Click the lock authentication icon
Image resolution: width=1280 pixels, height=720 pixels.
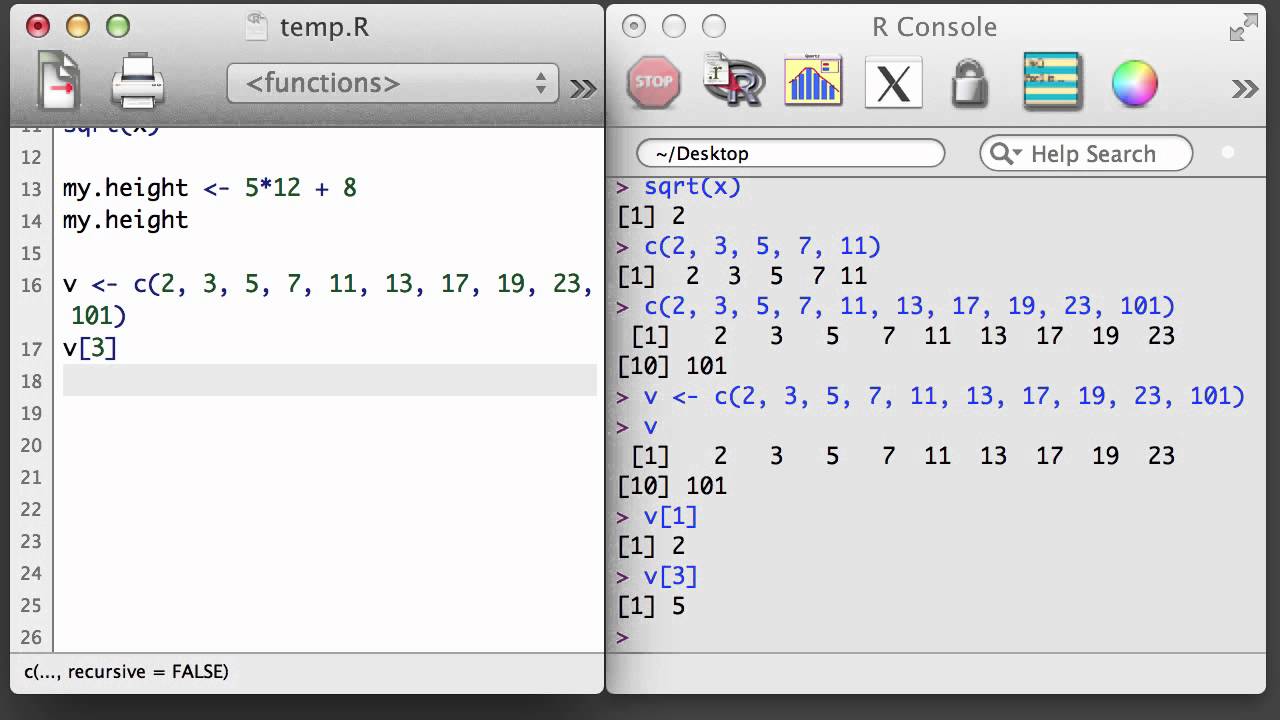click(969, 82)
